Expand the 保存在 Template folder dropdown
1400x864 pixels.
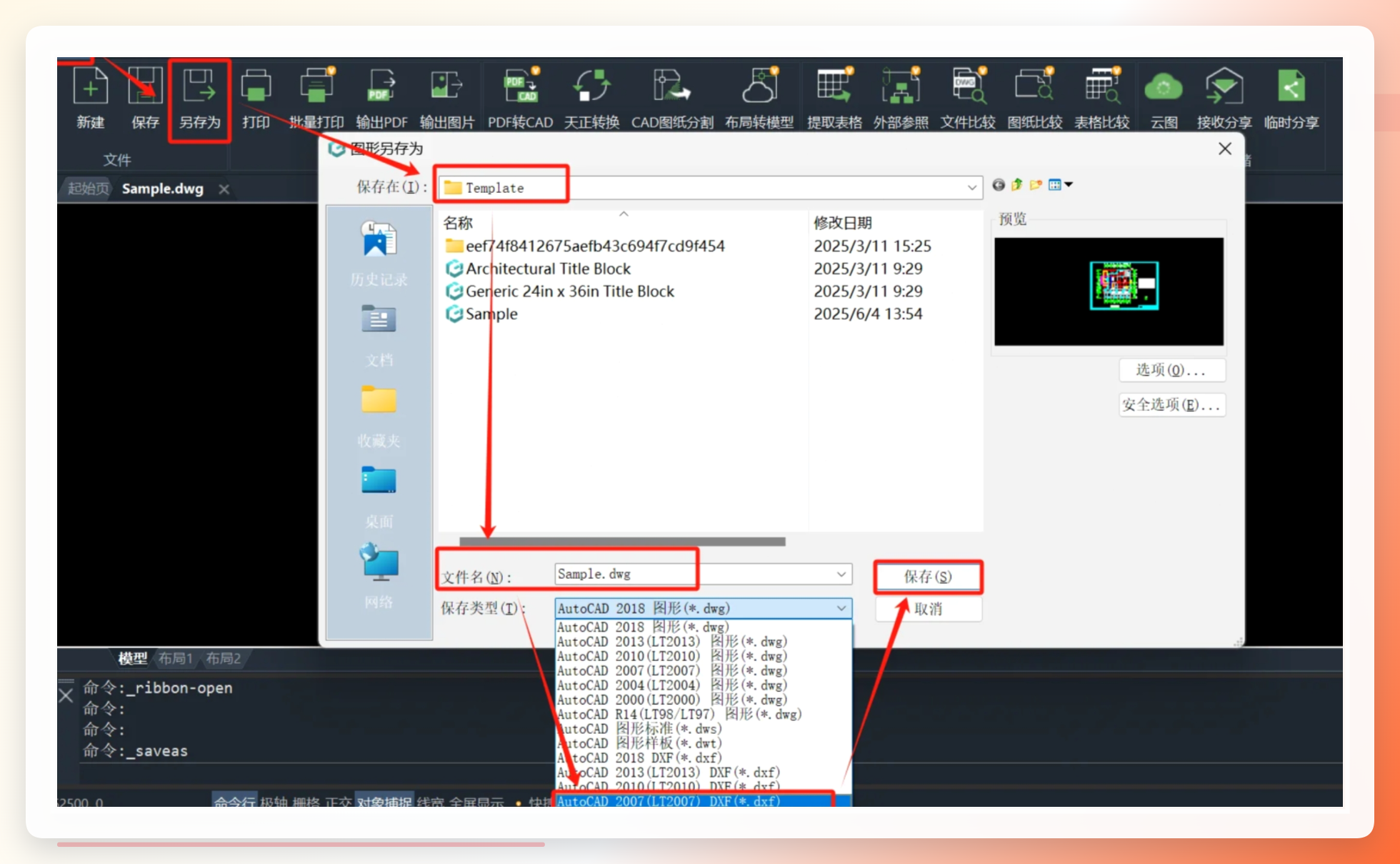[971, 187]
